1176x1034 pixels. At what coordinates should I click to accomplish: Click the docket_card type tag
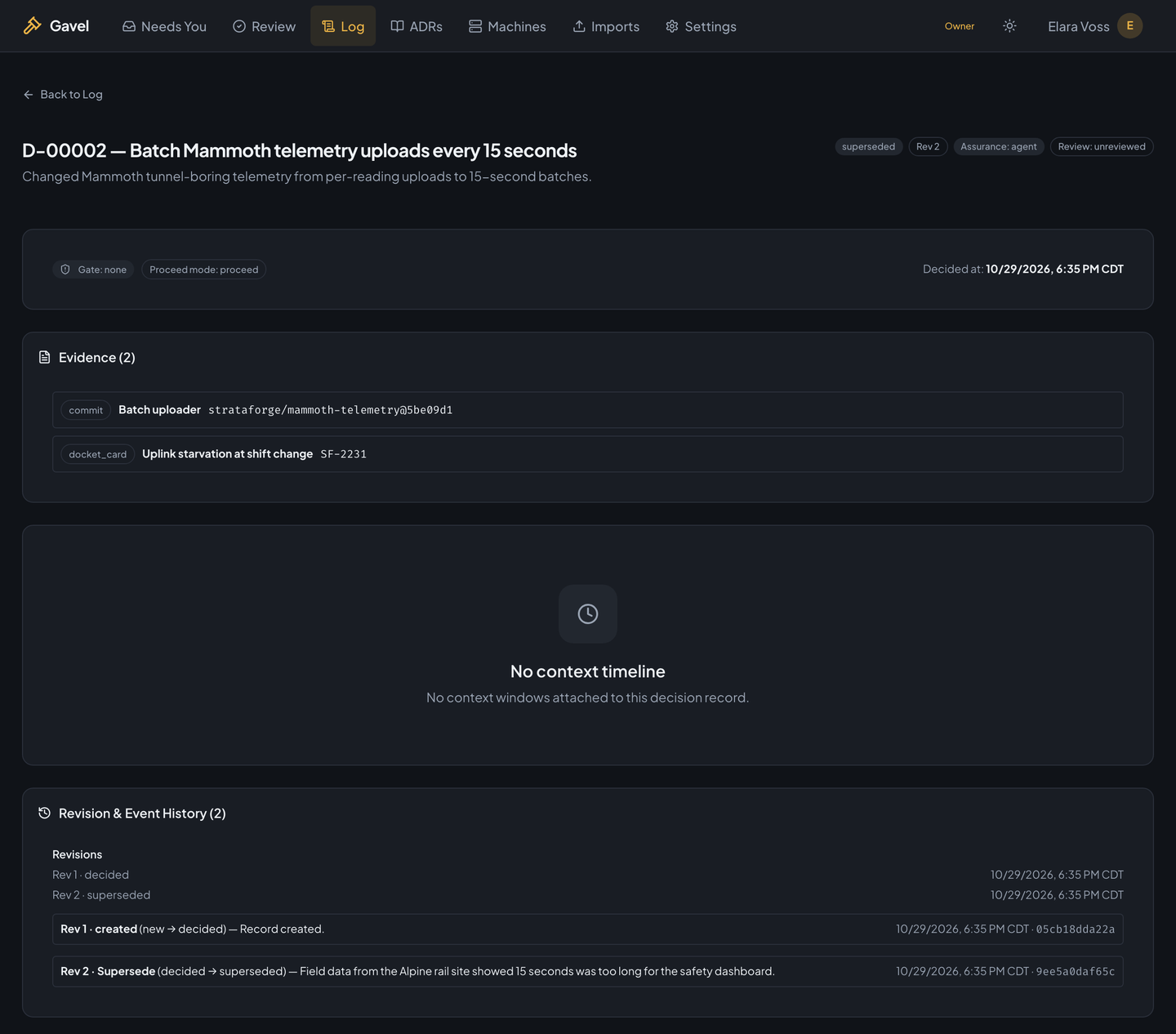click(98, 454)
